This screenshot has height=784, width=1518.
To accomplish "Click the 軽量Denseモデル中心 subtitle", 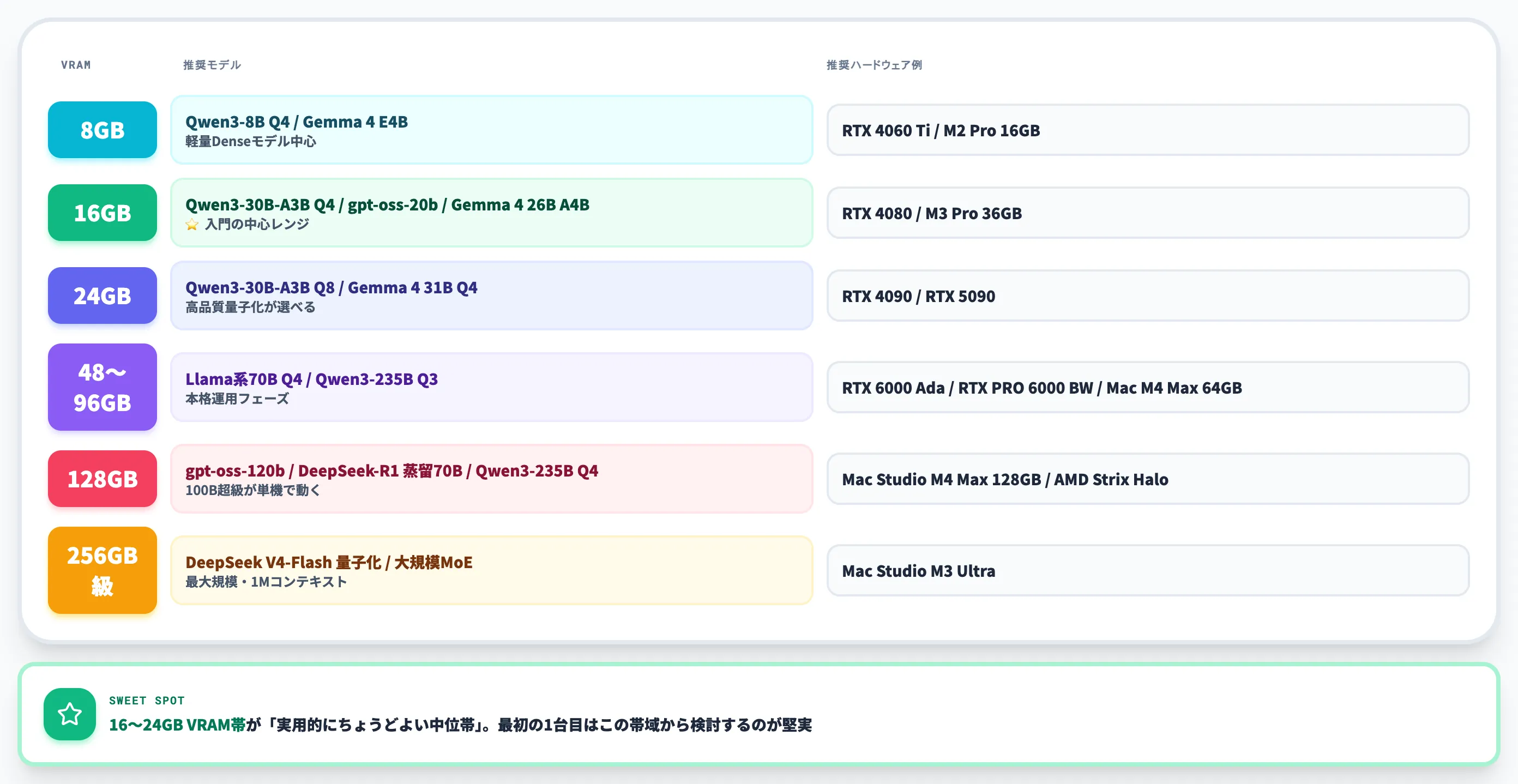I will pyautogui.click(x=250, y=141).
